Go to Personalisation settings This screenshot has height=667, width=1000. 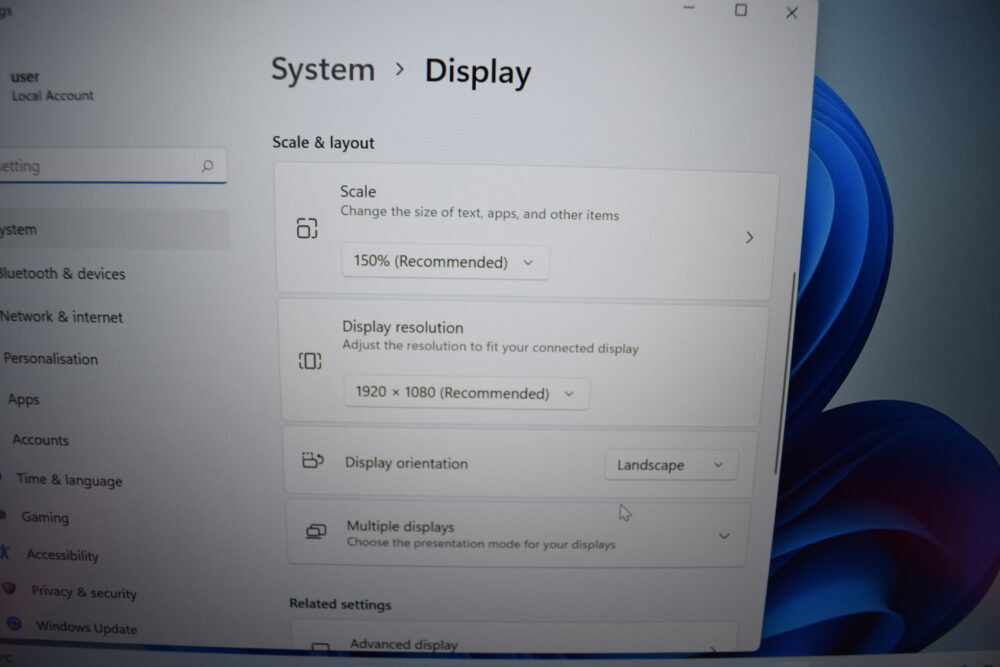pyautogui.click(x=51, y=359)
